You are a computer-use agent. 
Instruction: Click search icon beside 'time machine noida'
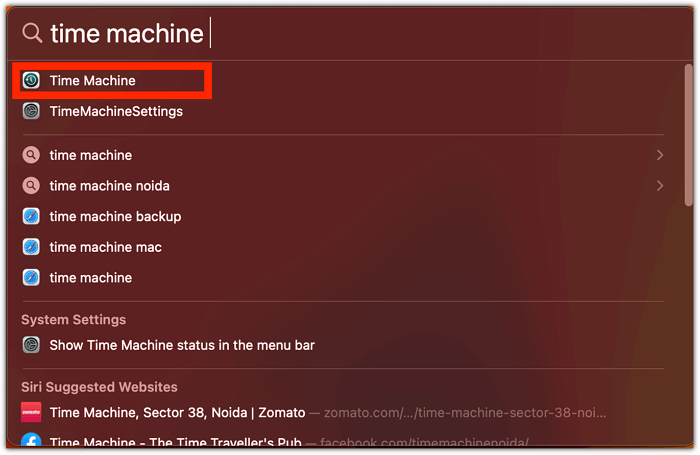32,186
